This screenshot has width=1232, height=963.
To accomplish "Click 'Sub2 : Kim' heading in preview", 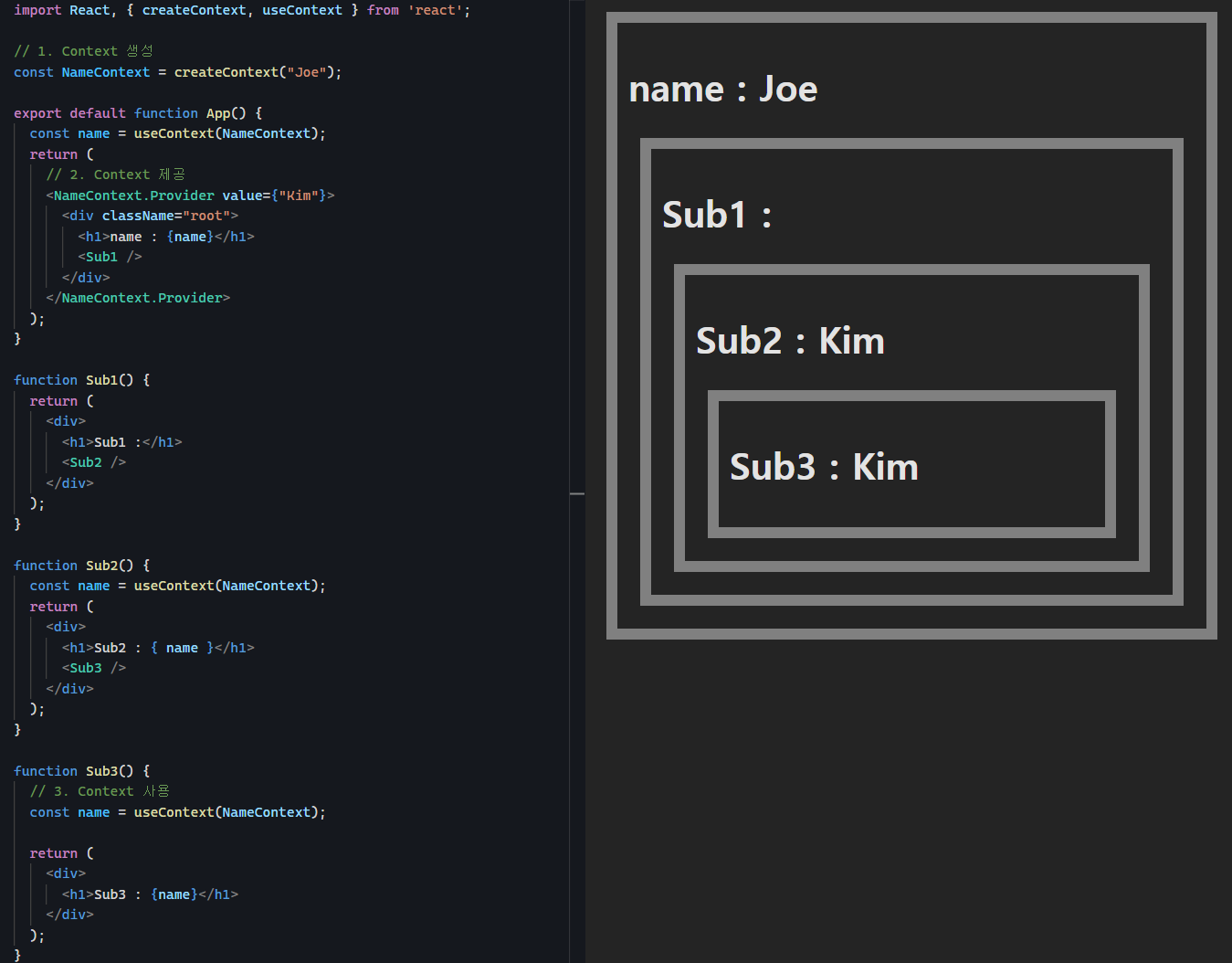I will [x=790, y=341].
